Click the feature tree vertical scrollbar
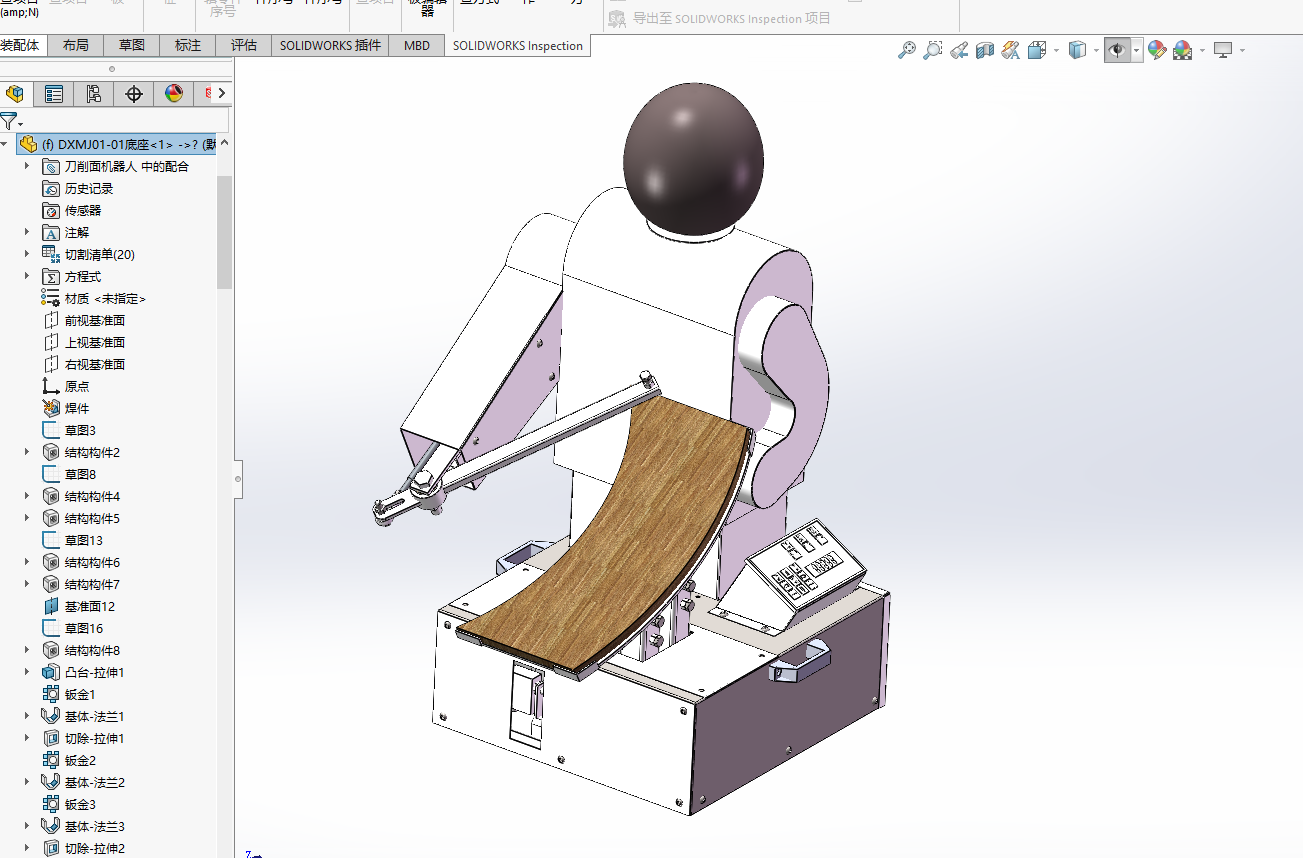1303x858 pixels. (224, 232)
